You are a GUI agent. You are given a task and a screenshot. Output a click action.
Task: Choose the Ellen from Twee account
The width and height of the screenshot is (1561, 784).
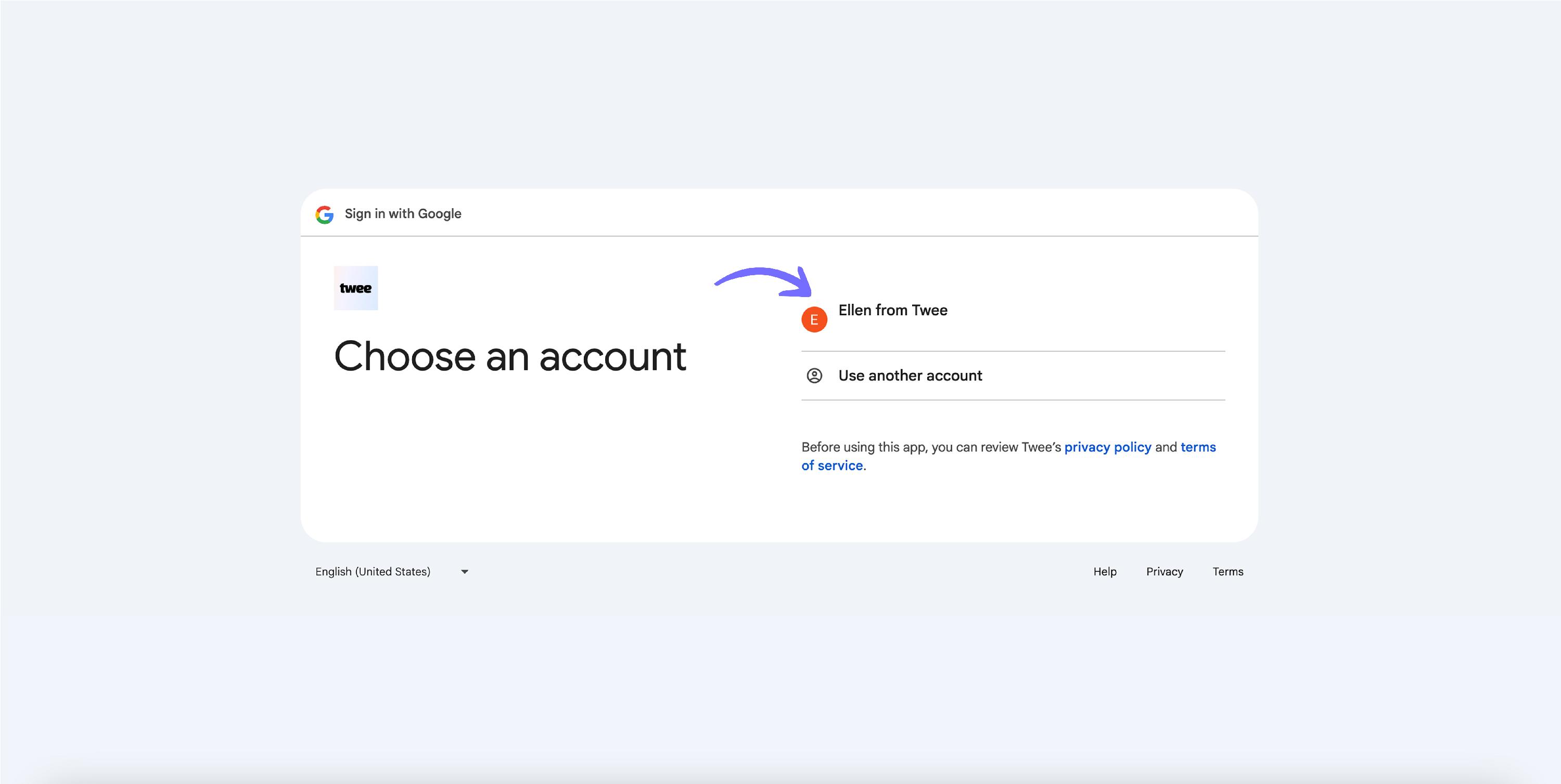tap(1013, 319)
